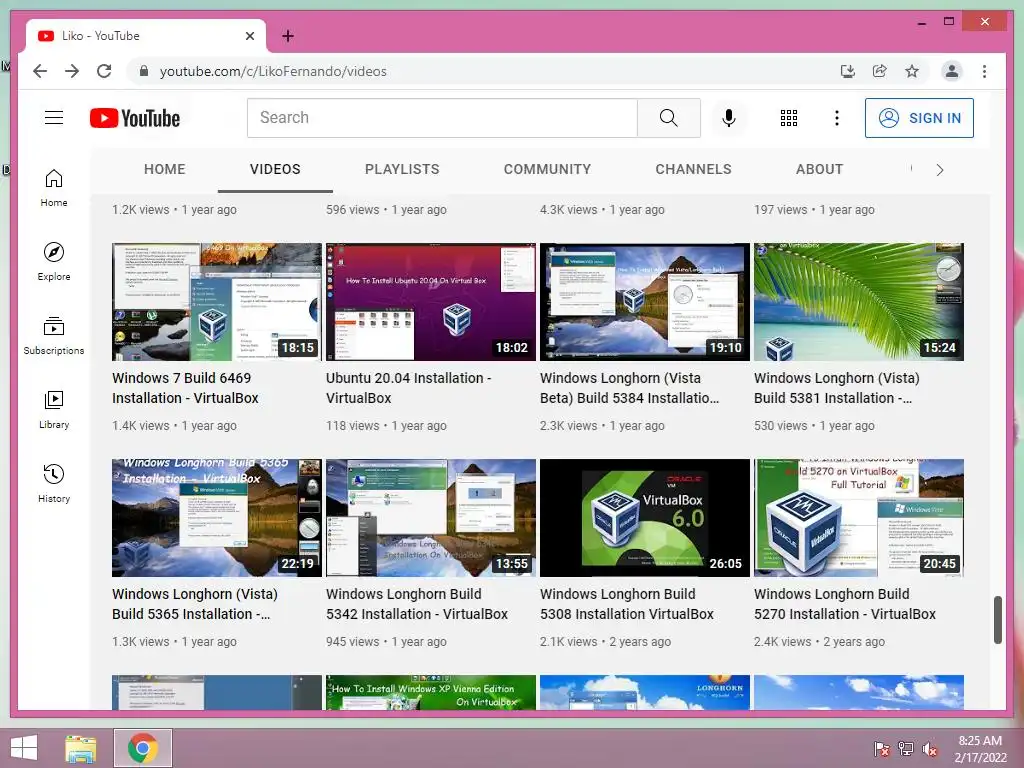Click the search magnifier button
1024x768 pixels.
click(669, 118)
